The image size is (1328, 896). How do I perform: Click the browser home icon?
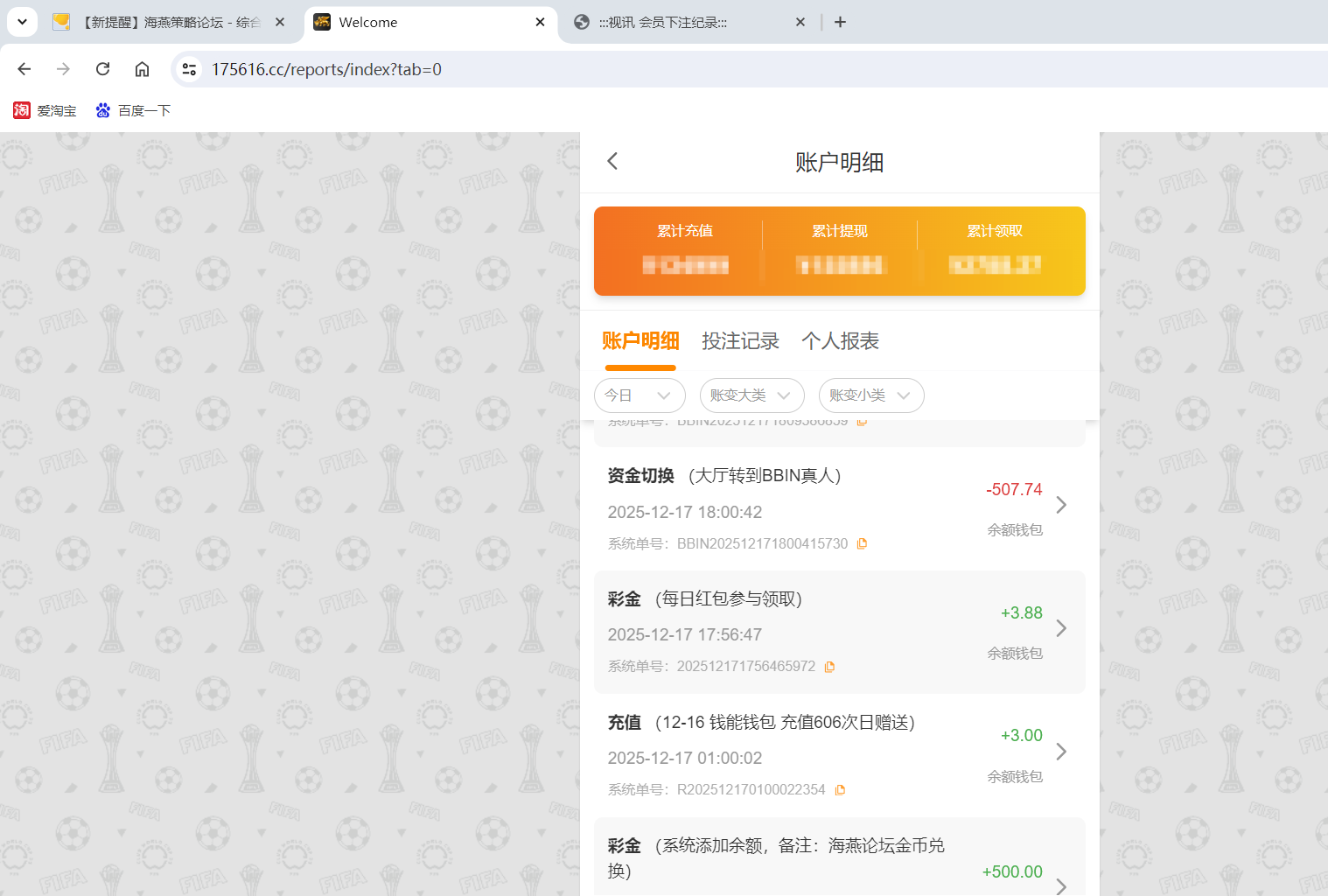pyautogui.click(x=142, y=68)
